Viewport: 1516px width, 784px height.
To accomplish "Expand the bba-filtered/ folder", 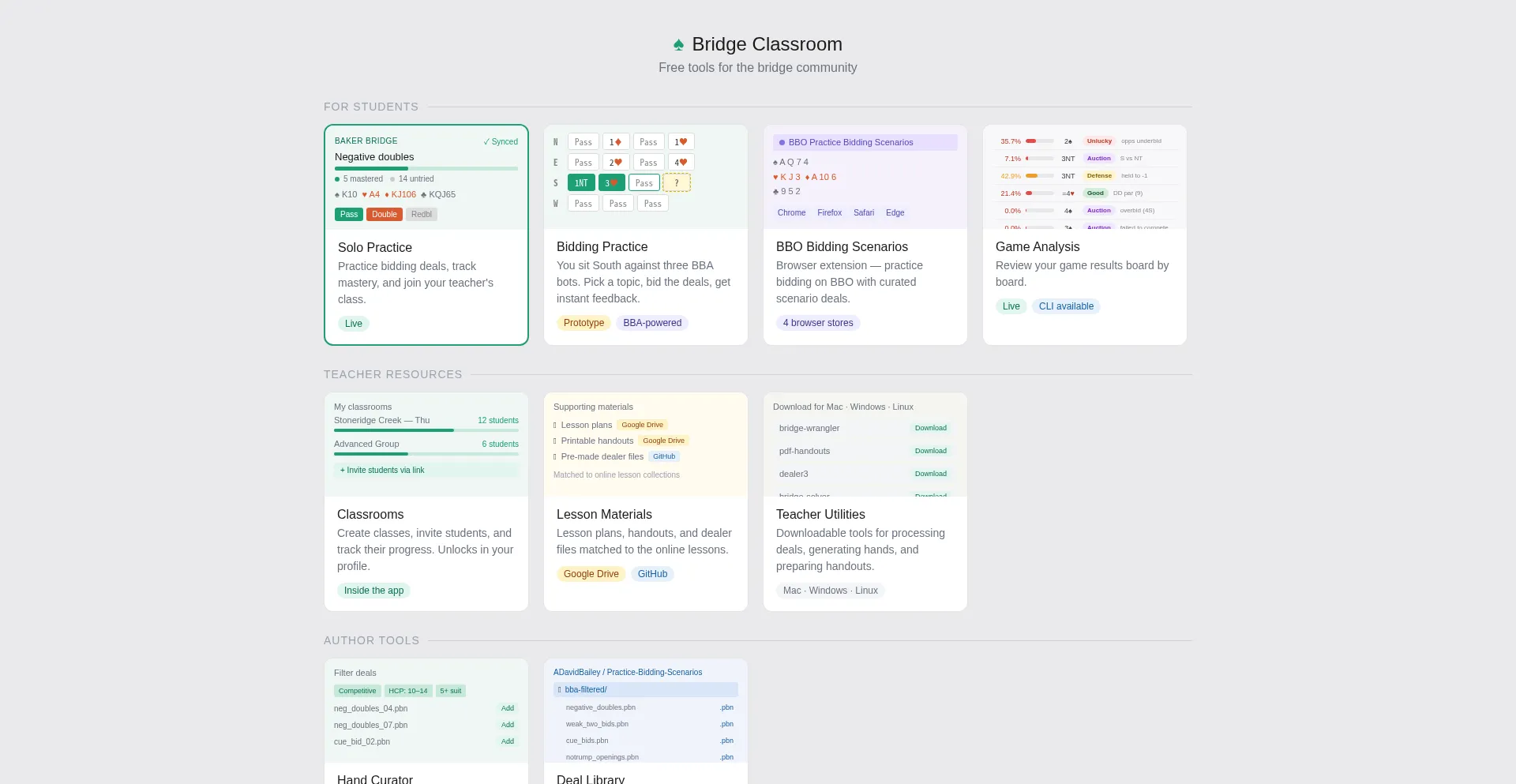I will (x=646, y=689).
